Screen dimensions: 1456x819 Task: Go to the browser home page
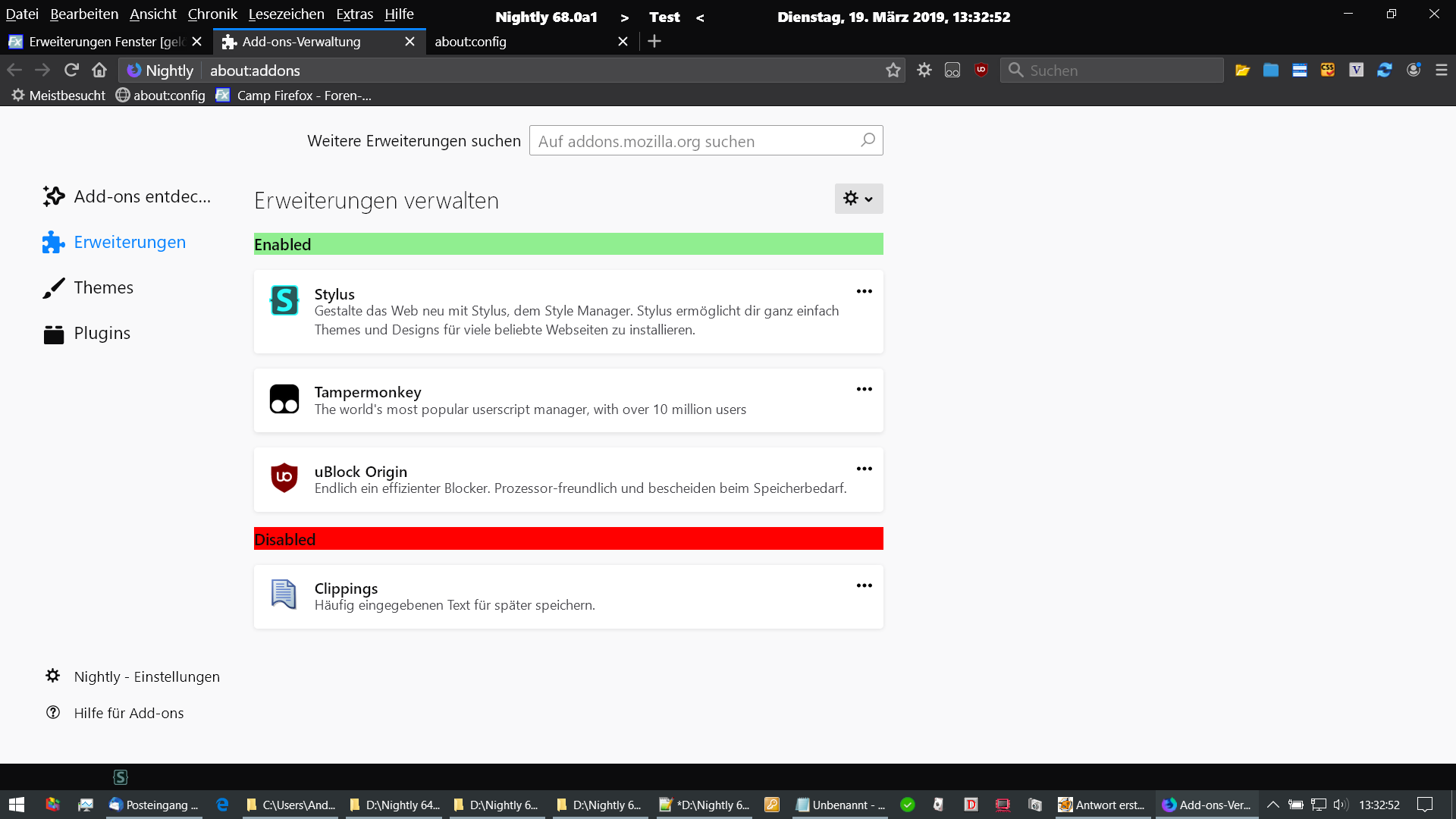point(99,70)
